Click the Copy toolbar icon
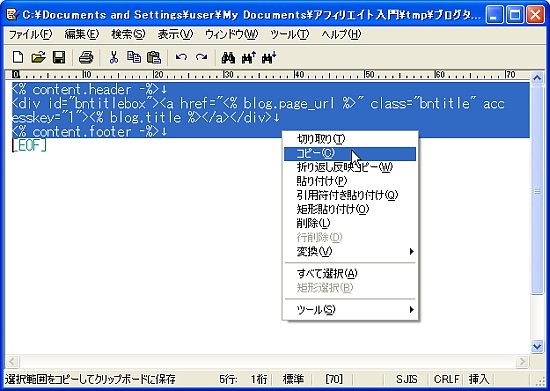 (134, 57)
